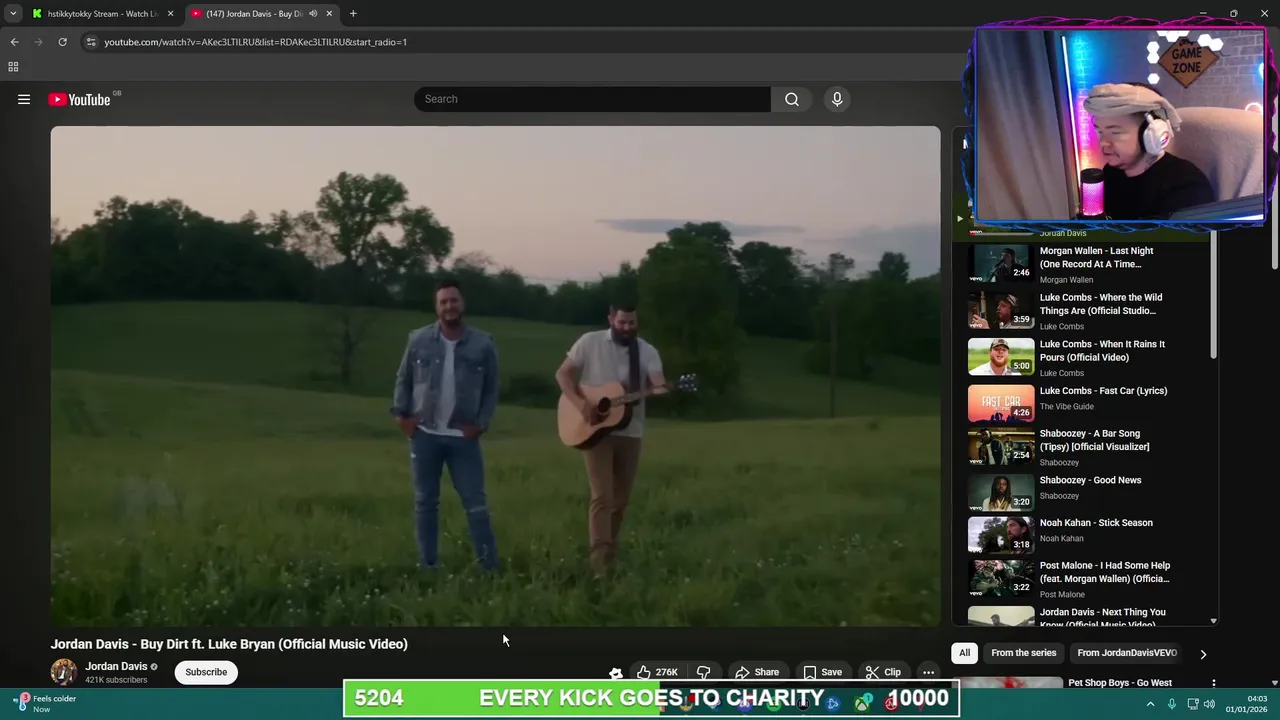1280x720 pixels.
Task: Open the volume speaker tray icon
Action: tap(1210, 704)
